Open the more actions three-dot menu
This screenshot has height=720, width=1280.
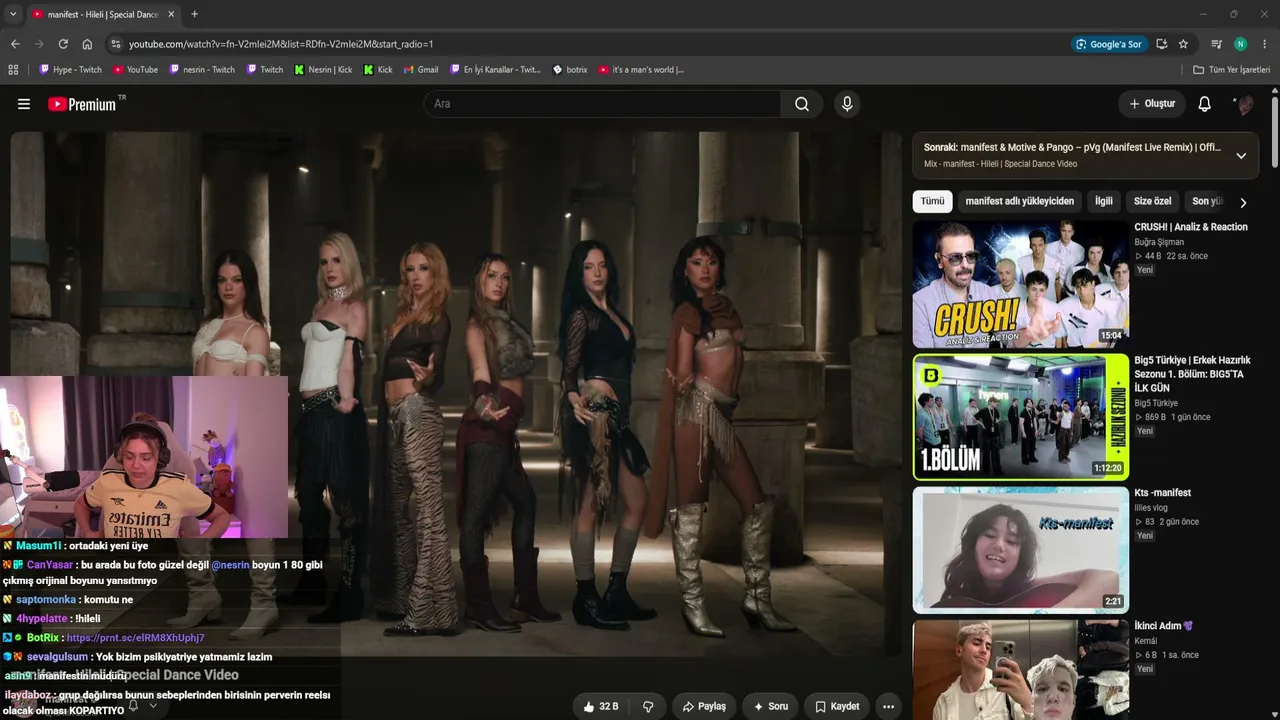click(x=888, y=706)
